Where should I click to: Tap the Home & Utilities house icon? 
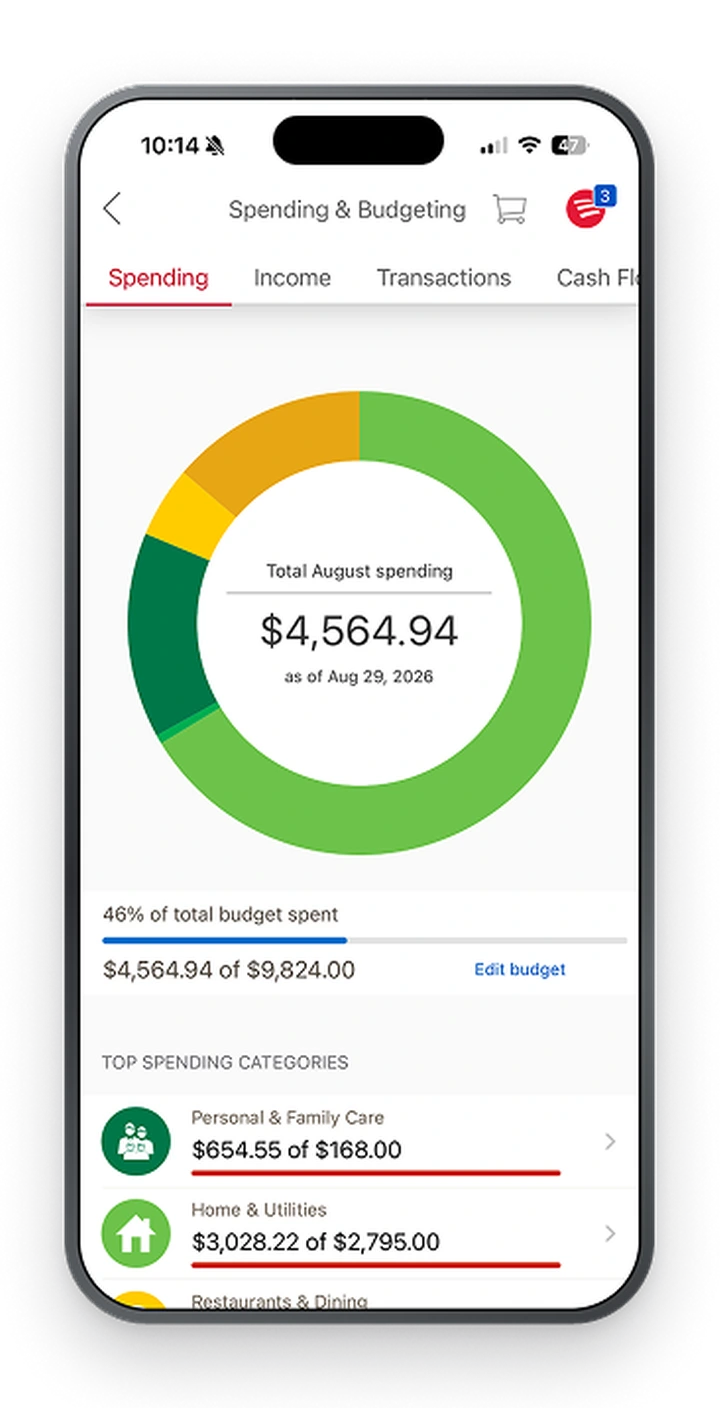pyautogui.click(x=136, y=1234)
